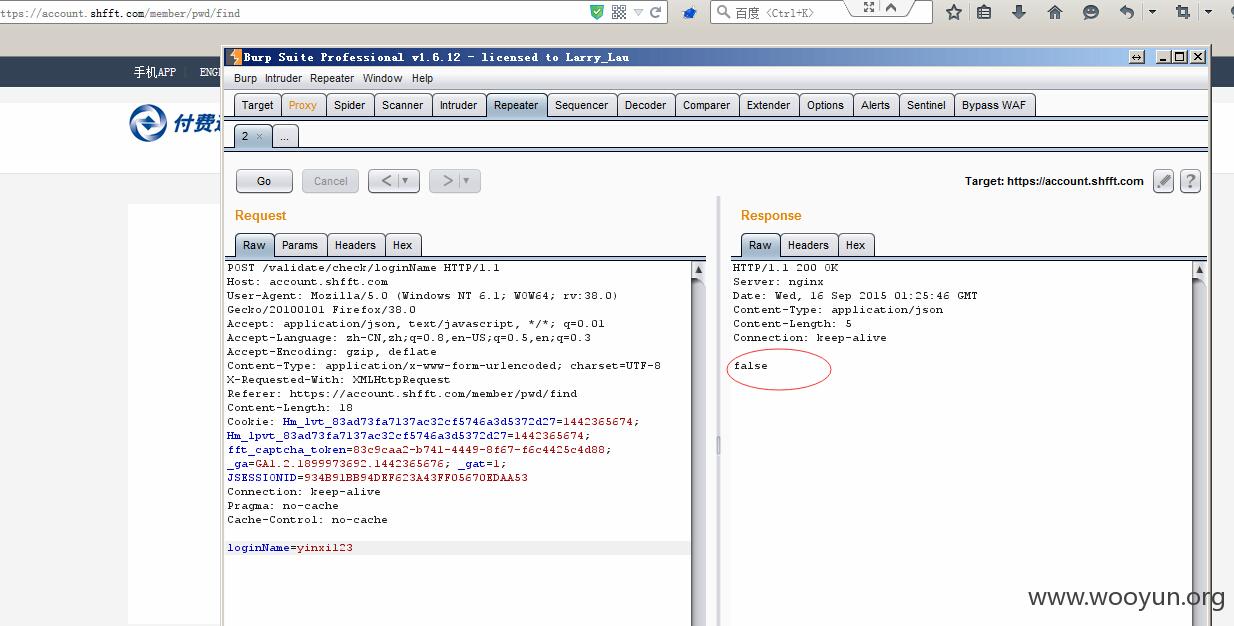
Task: Click the Cancel button
Action: 330,181
